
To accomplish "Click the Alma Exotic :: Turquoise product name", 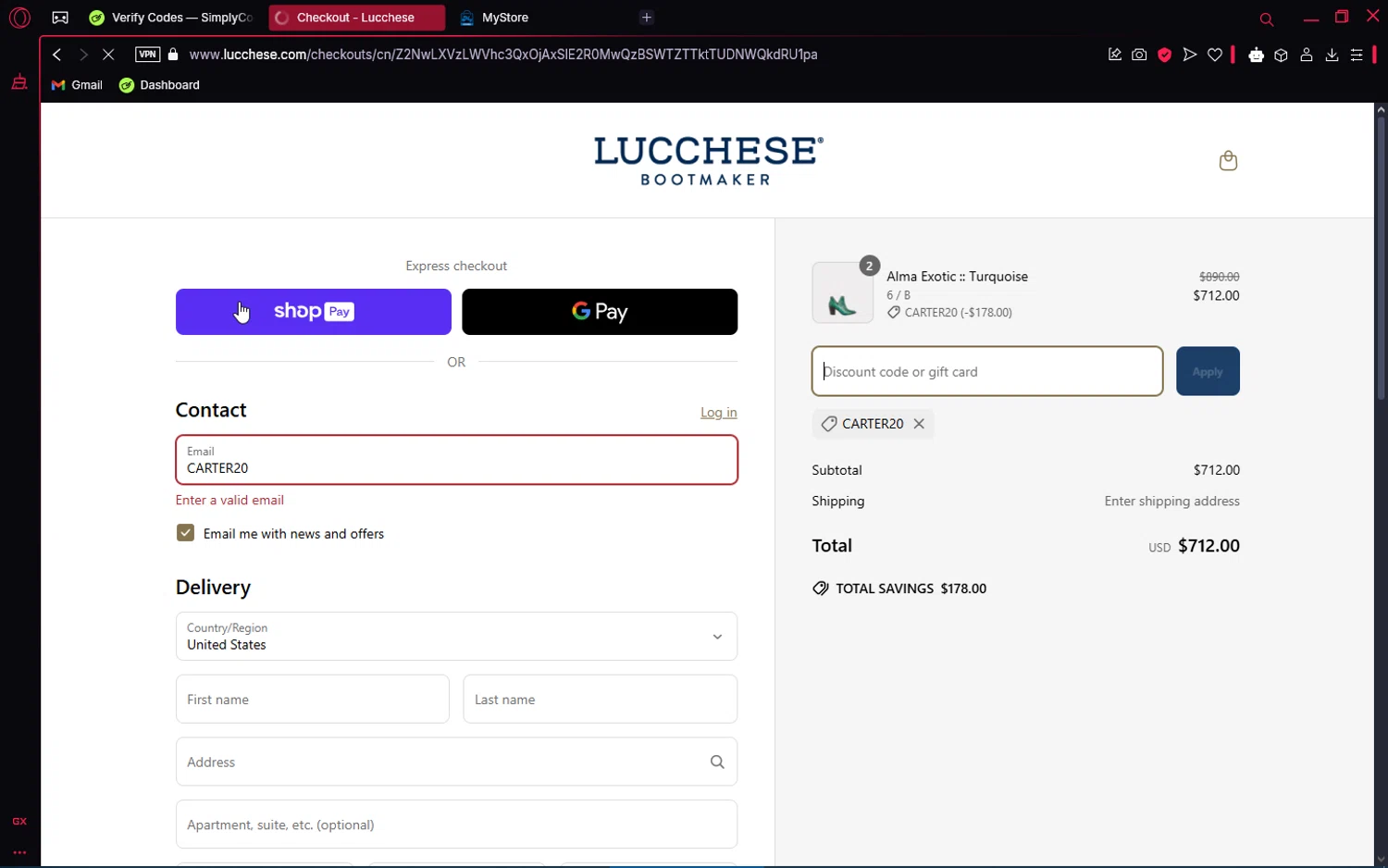I will tap(957, 277).
